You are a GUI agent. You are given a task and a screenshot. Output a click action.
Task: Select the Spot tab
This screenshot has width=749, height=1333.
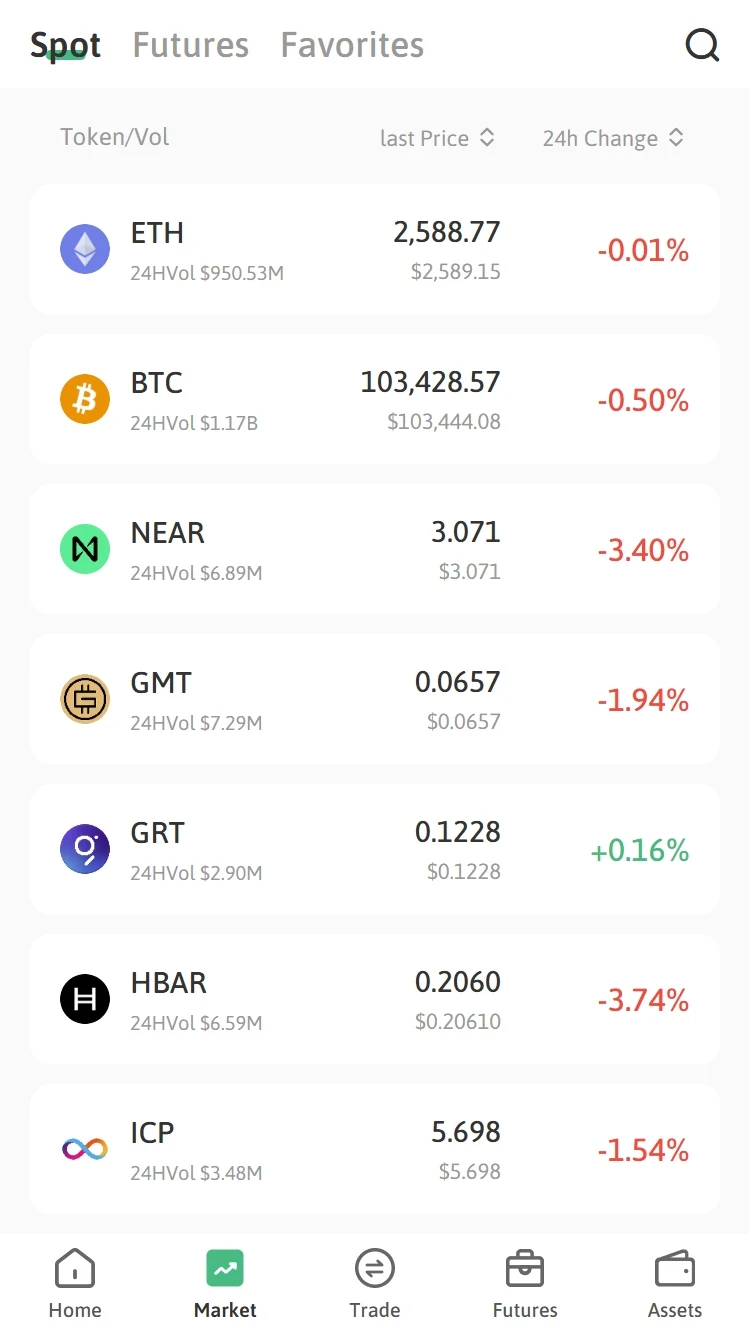tap(65, 45)
